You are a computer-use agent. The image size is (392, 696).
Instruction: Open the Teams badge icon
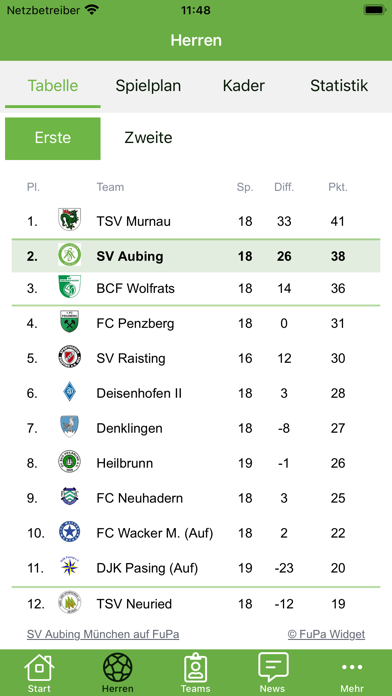(196, 667)
